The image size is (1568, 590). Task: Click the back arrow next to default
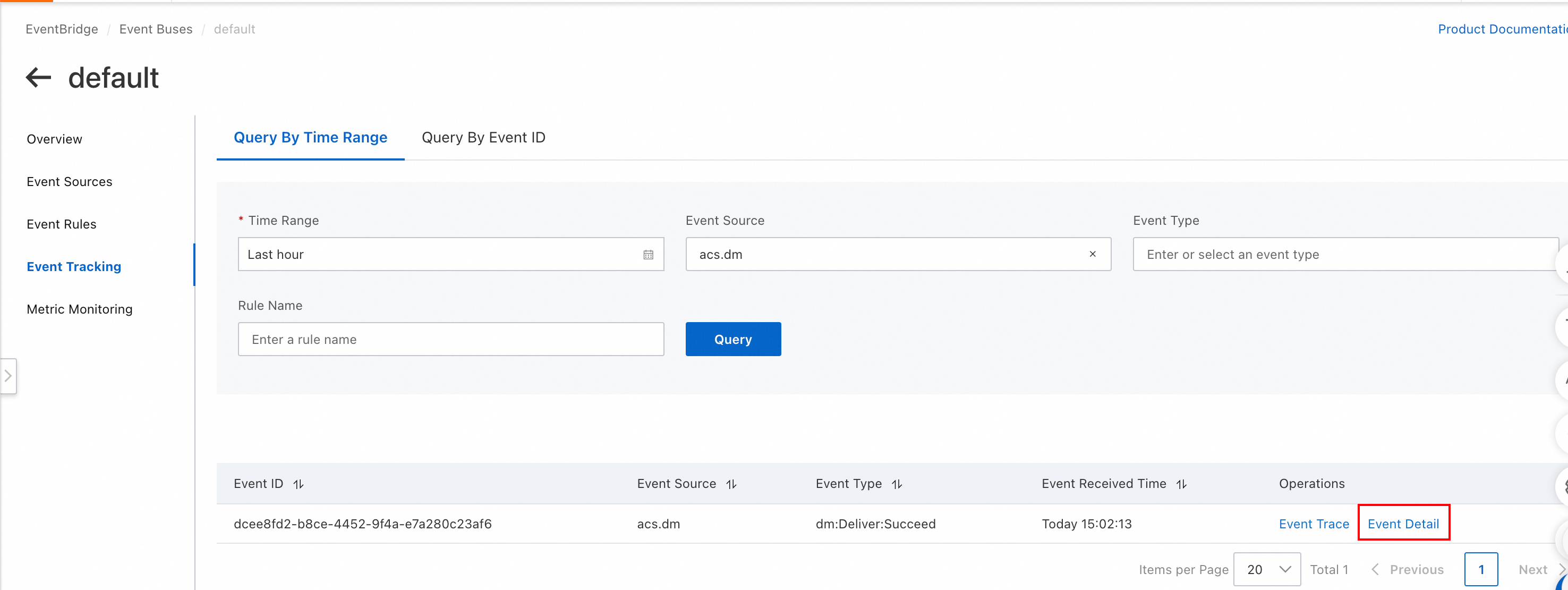coord(38,78)
